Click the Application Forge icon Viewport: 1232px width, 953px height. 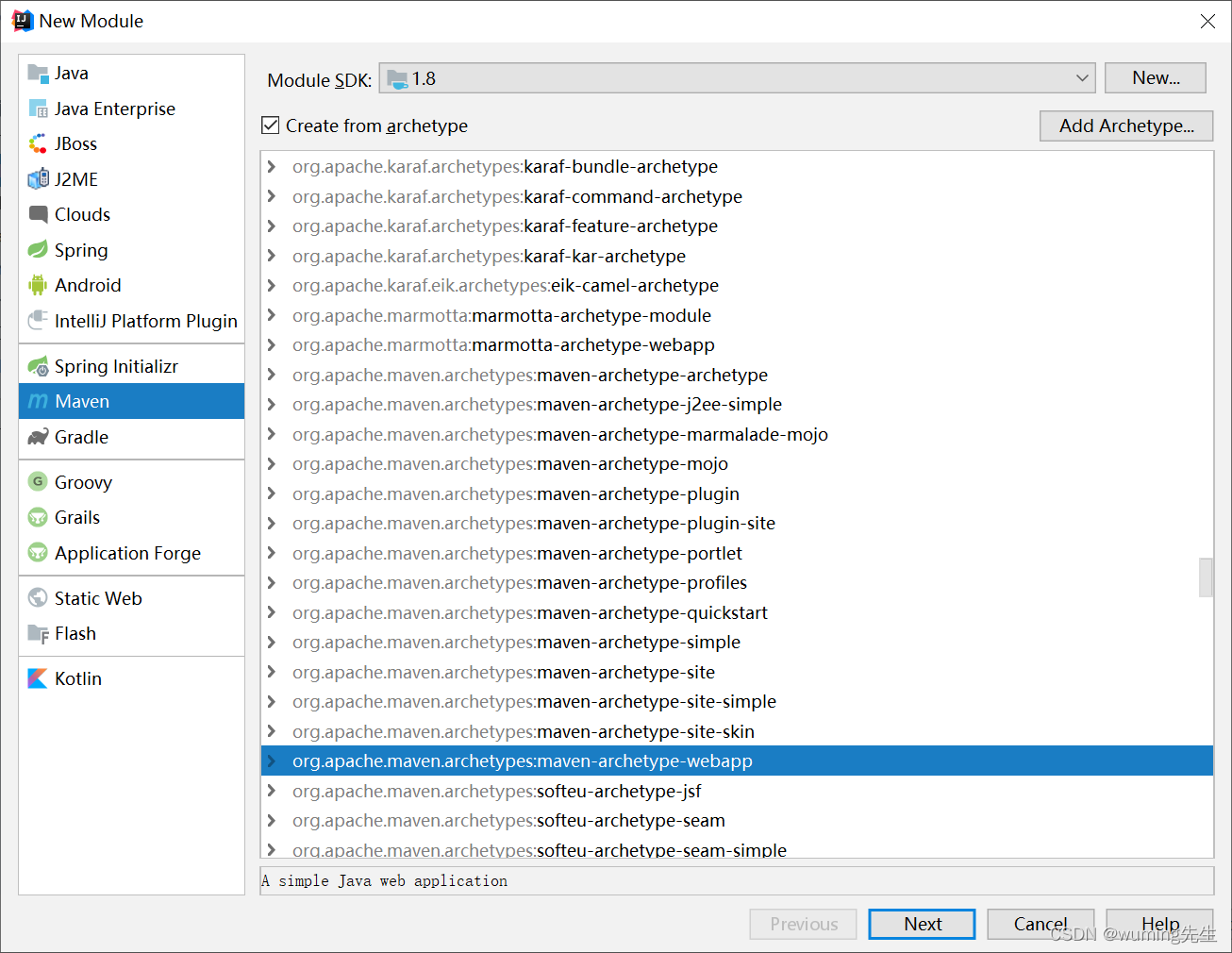38,553
